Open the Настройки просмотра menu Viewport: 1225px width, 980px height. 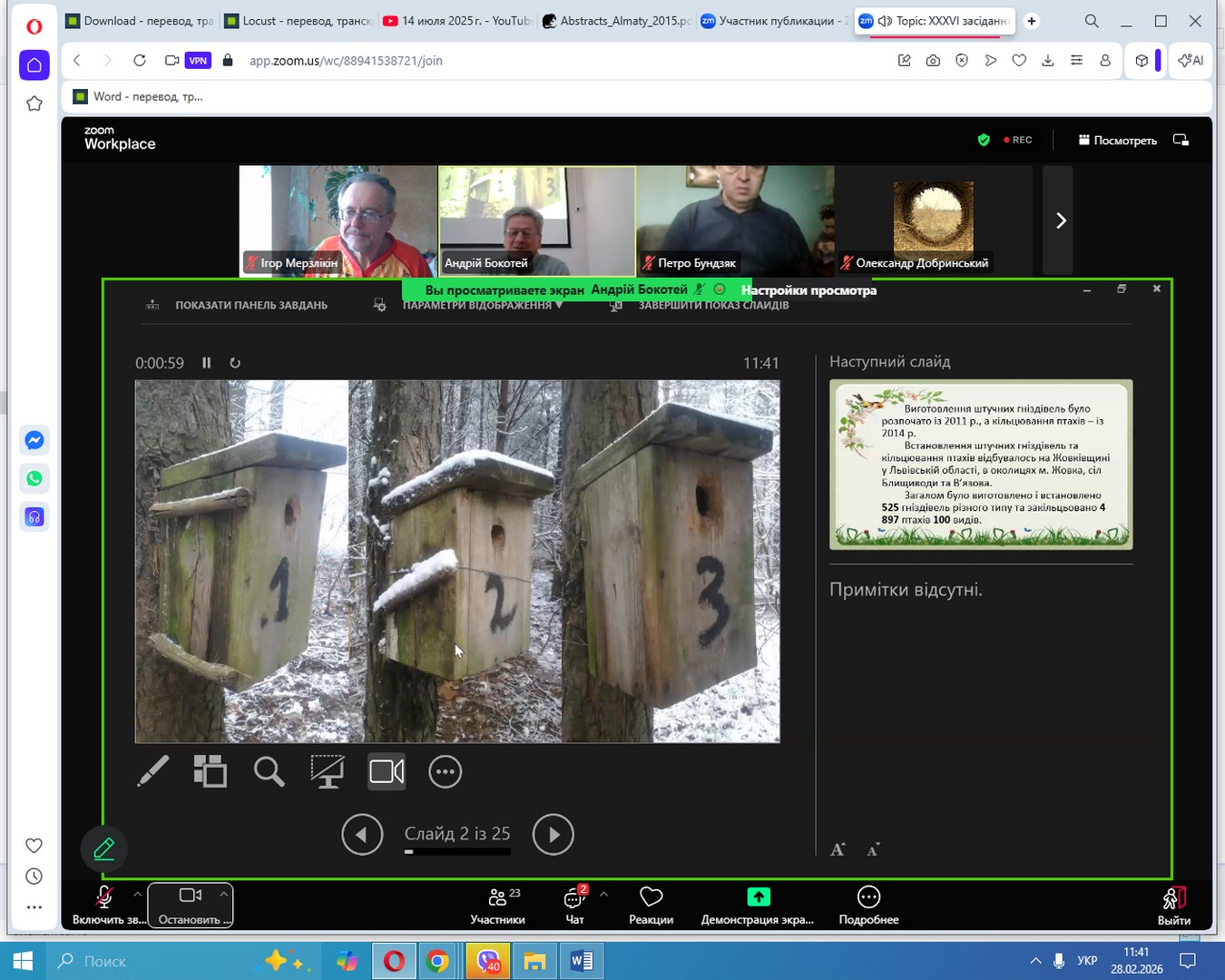point(808,290)
